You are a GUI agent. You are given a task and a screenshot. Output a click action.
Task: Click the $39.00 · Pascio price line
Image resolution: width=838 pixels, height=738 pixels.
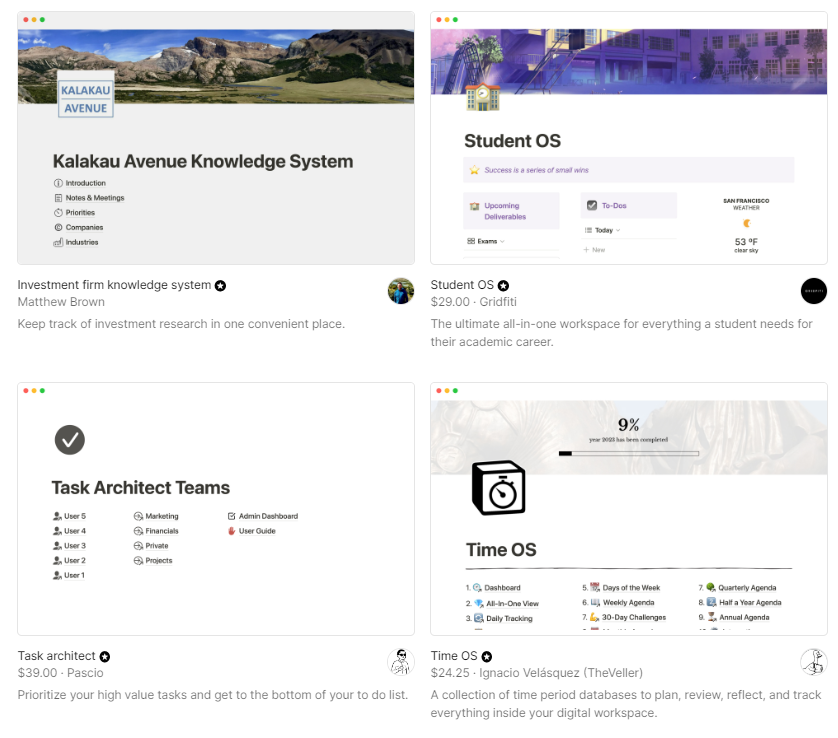[60, 673]
